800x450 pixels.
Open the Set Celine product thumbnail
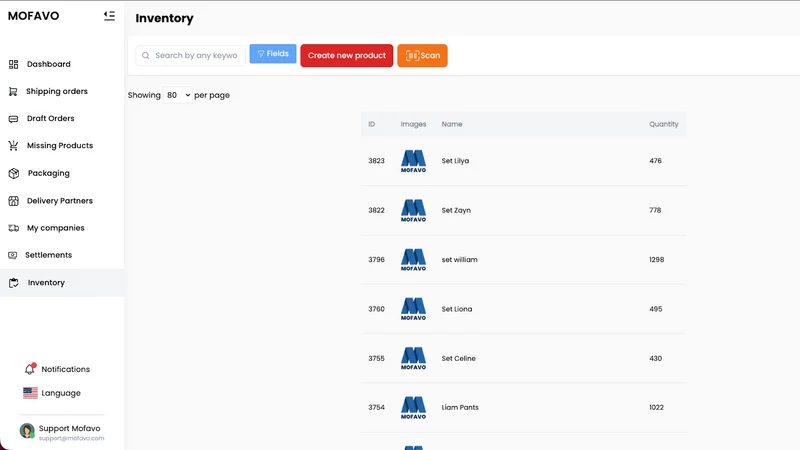[413, 359]
